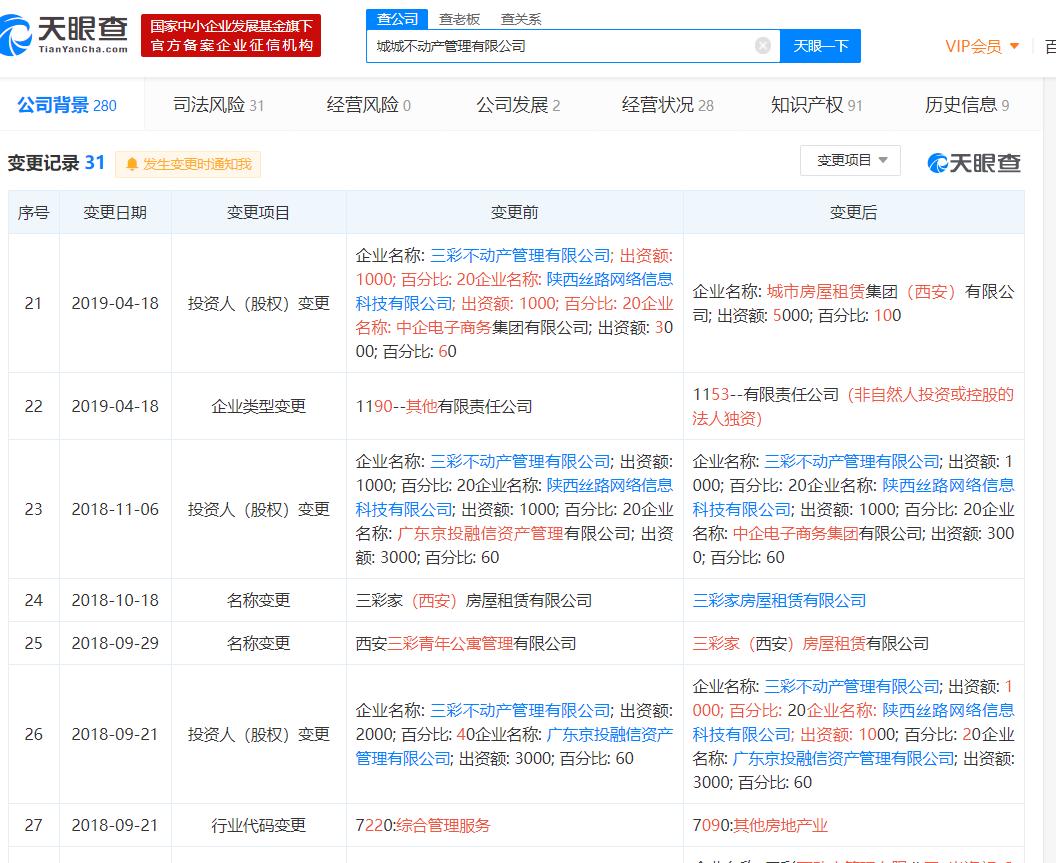
Task: Click 发生变更时通知我 notification button
Action: coord(188,164)
